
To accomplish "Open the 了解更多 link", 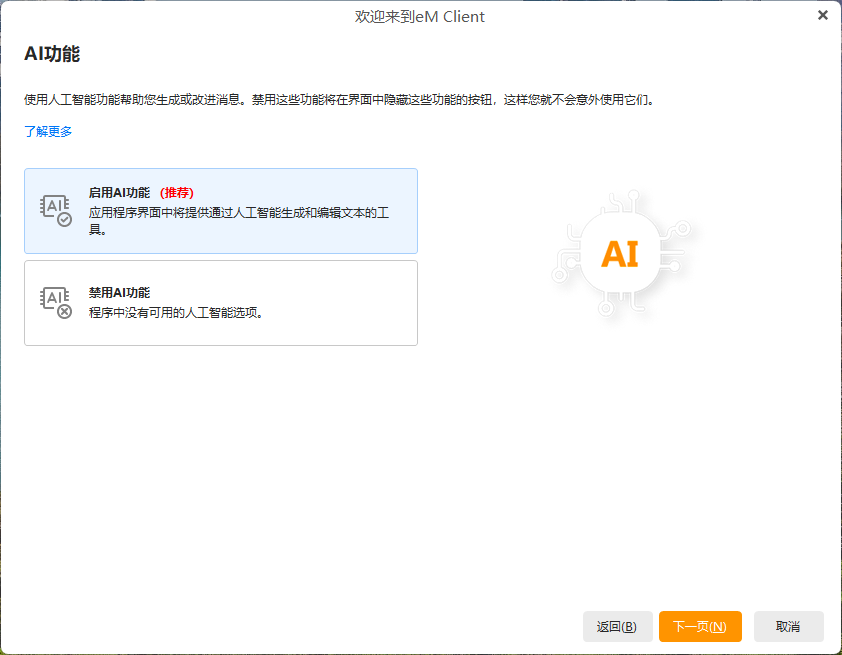I will click(48, 132).
